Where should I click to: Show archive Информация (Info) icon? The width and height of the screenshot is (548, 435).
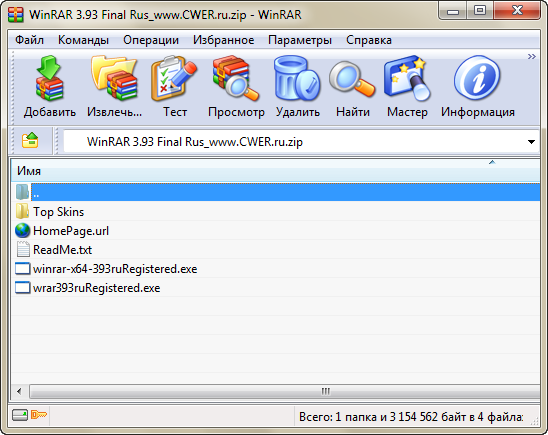477,78
